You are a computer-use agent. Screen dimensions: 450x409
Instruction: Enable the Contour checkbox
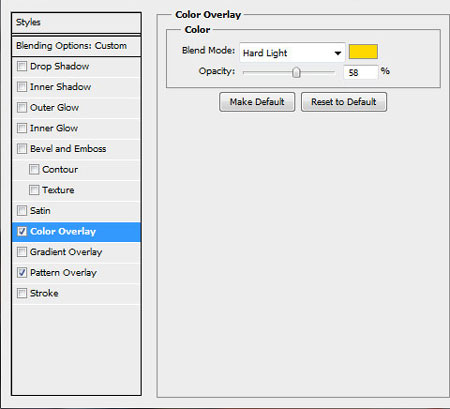coord(34,169)
